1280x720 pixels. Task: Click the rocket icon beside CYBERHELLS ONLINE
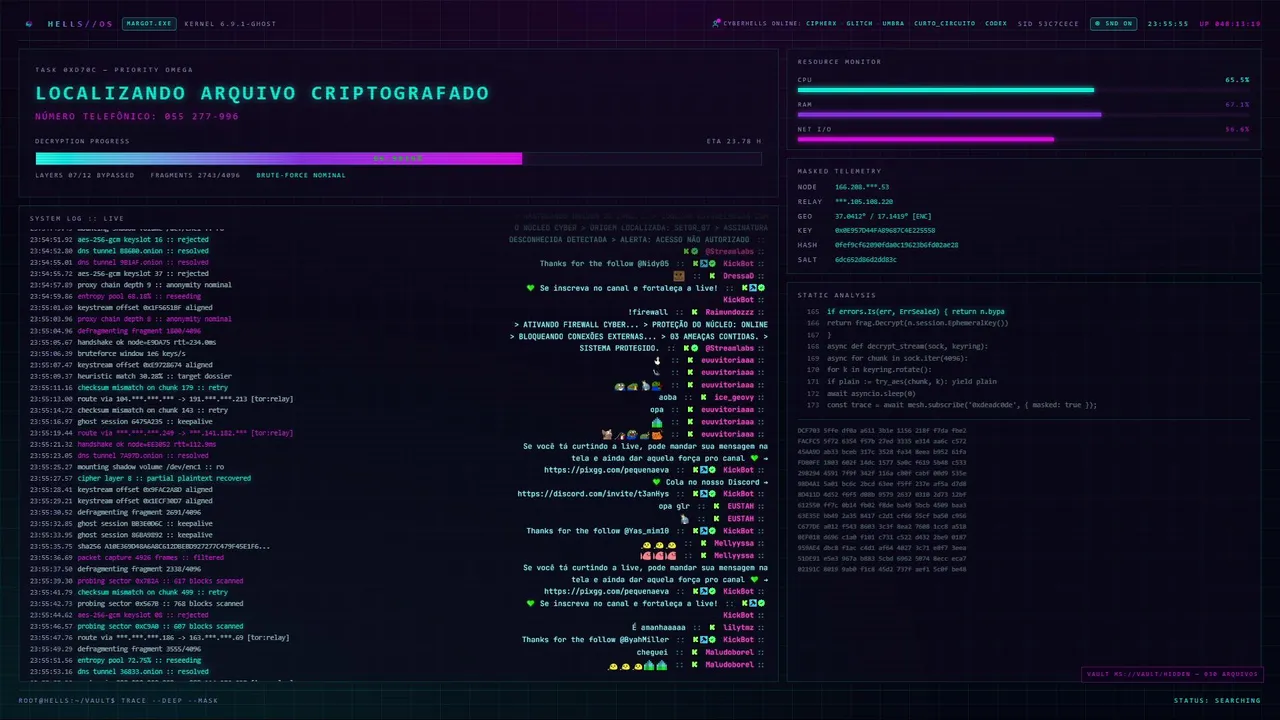tap(716, 23)
